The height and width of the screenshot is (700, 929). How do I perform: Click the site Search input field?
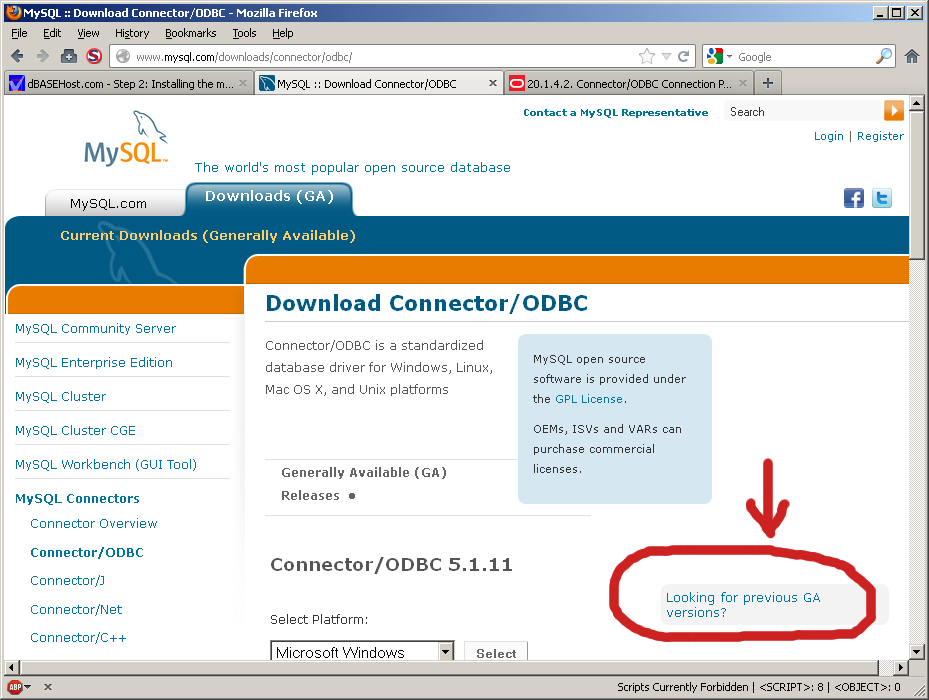pos(803,111)
